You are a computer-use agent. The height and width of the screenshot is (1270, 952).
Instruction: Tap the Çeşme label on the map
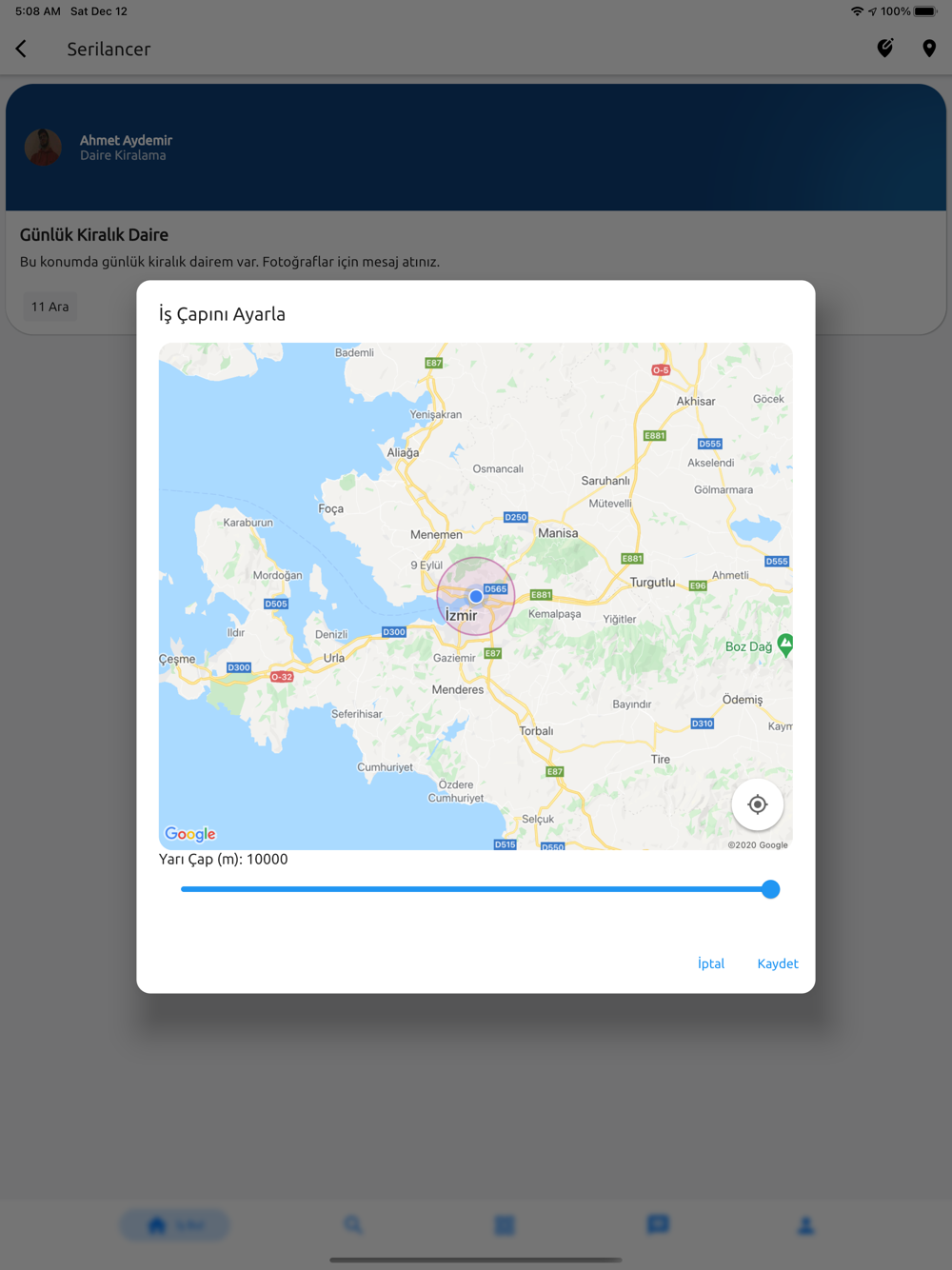click(177, 659)
